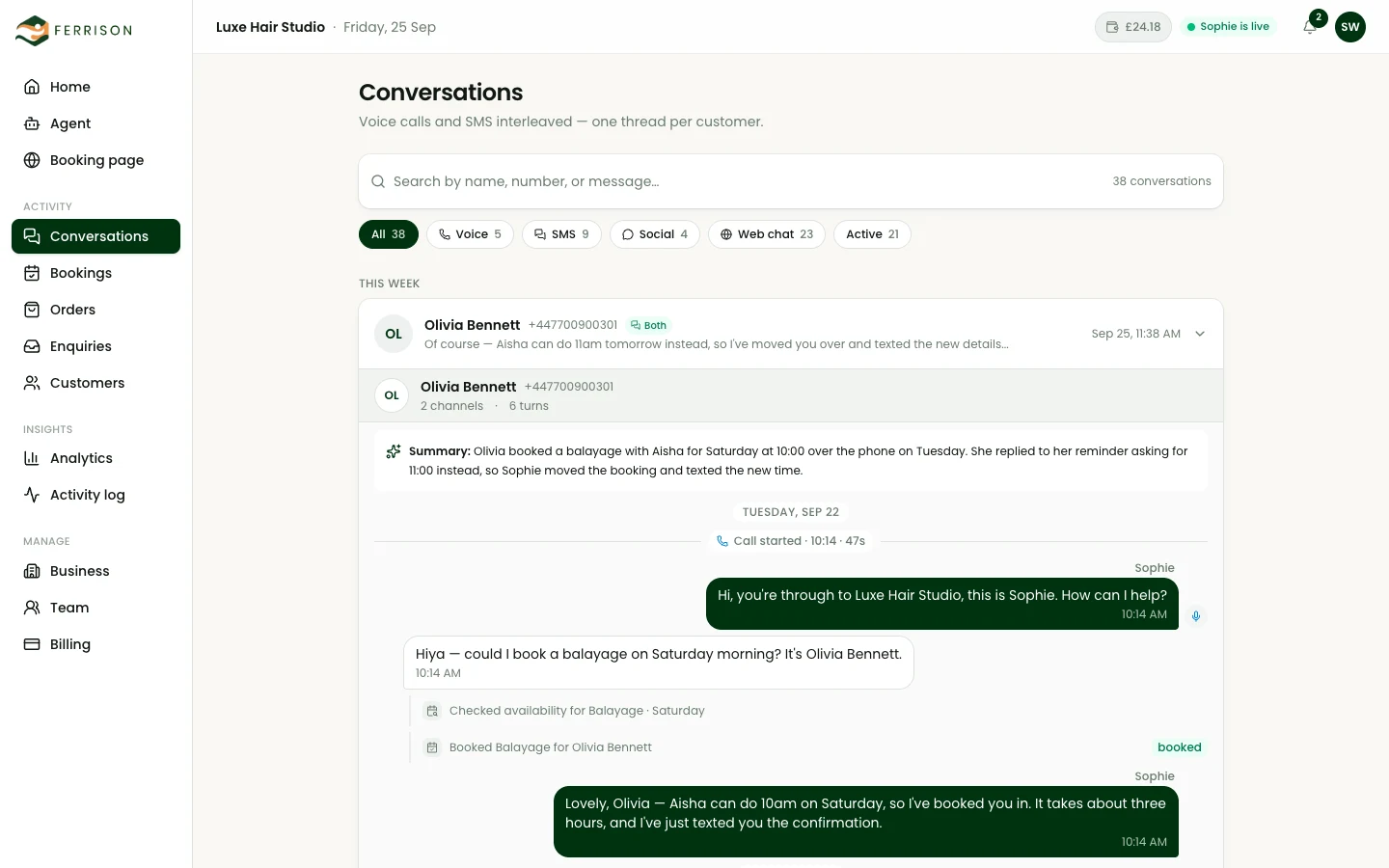The image size is (1389, 868).
Task: Click the Ferrison logo
Action: [x=74, y=30]
